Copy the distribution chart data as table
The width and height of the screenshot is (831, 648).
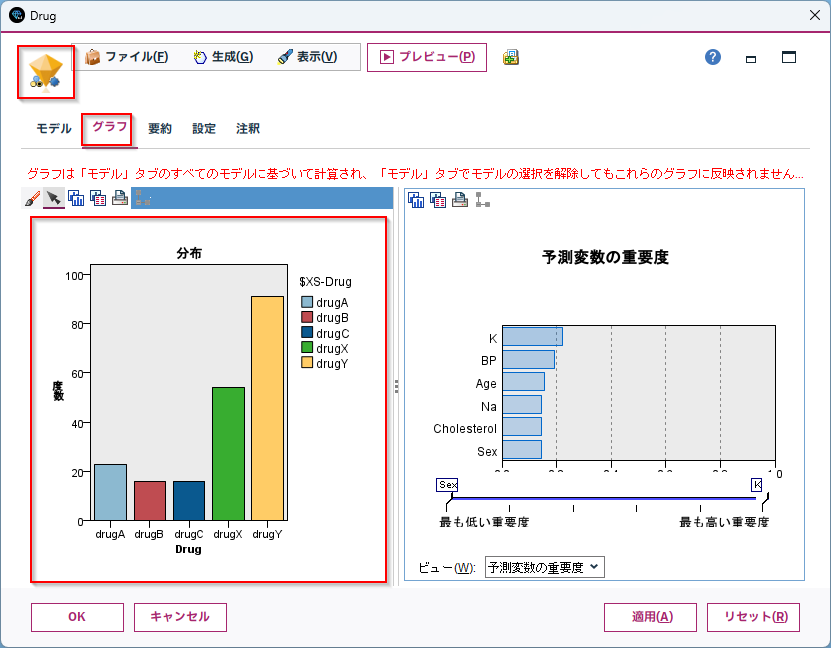(97, 198)
